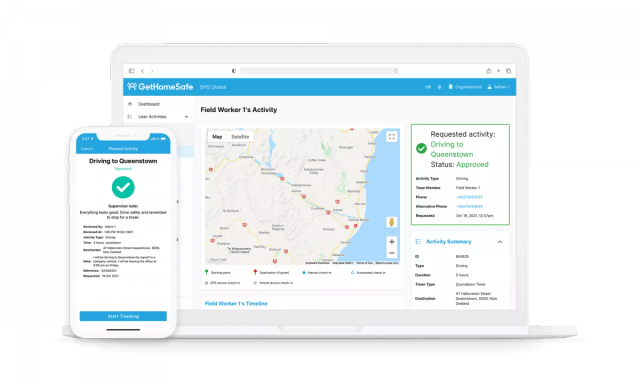Viewport: 640px width, 384px height.
Task: Click the Automated check-in legend item
Action: click(368, 273)
